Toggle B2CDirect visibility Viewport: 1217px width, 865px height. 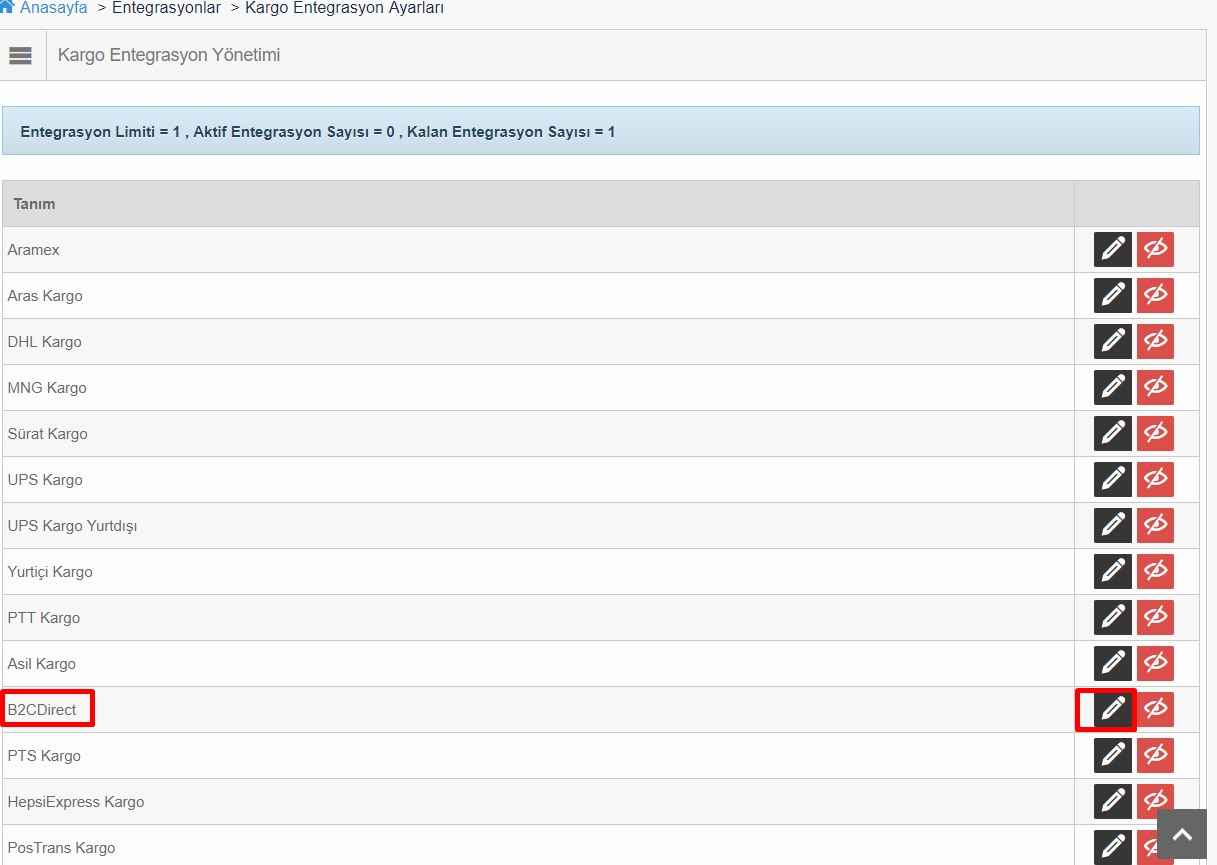[1155, 710]
